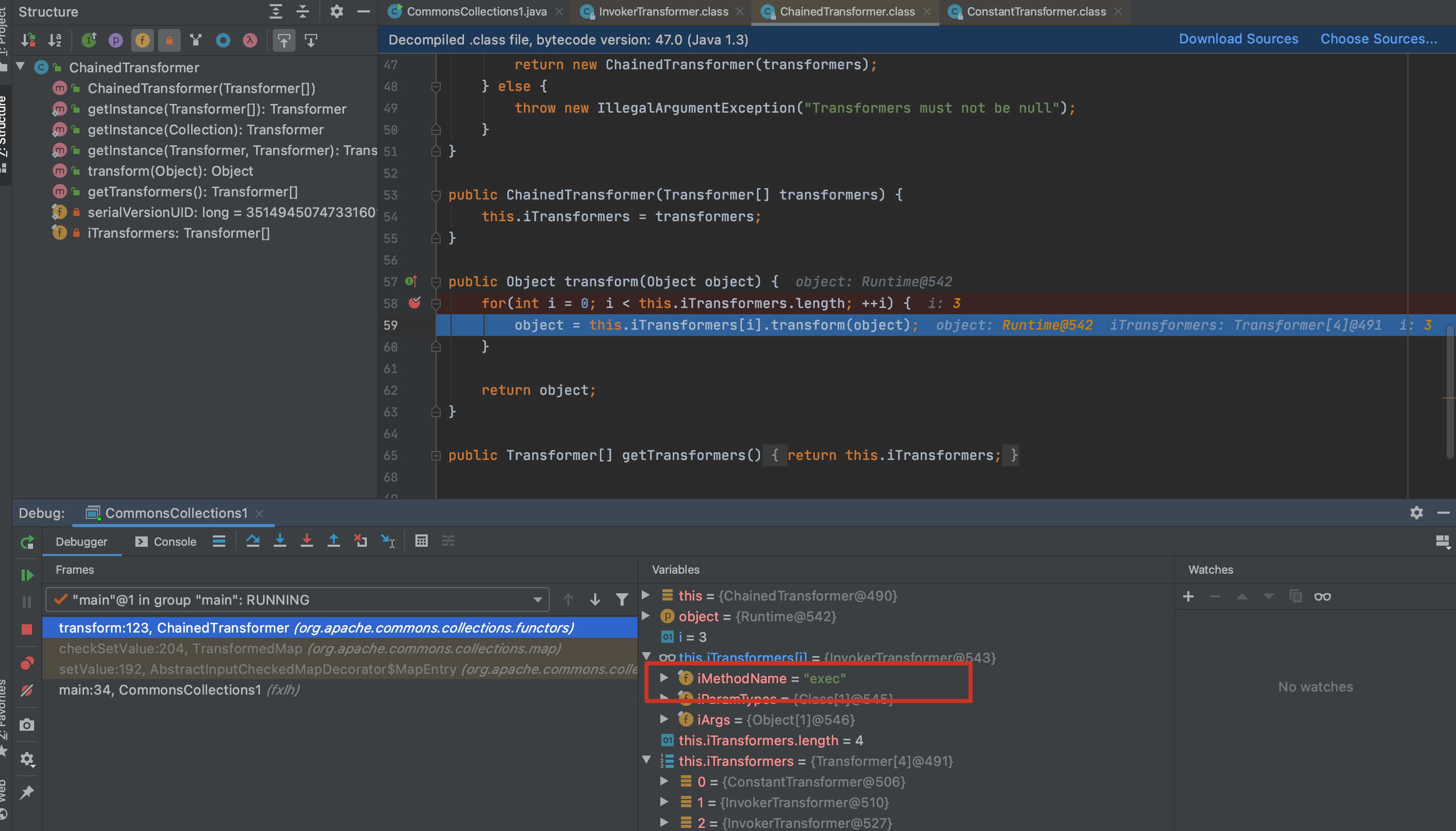Go to next frame down arrow
1456x831 pixels.
tap(595, 599)
